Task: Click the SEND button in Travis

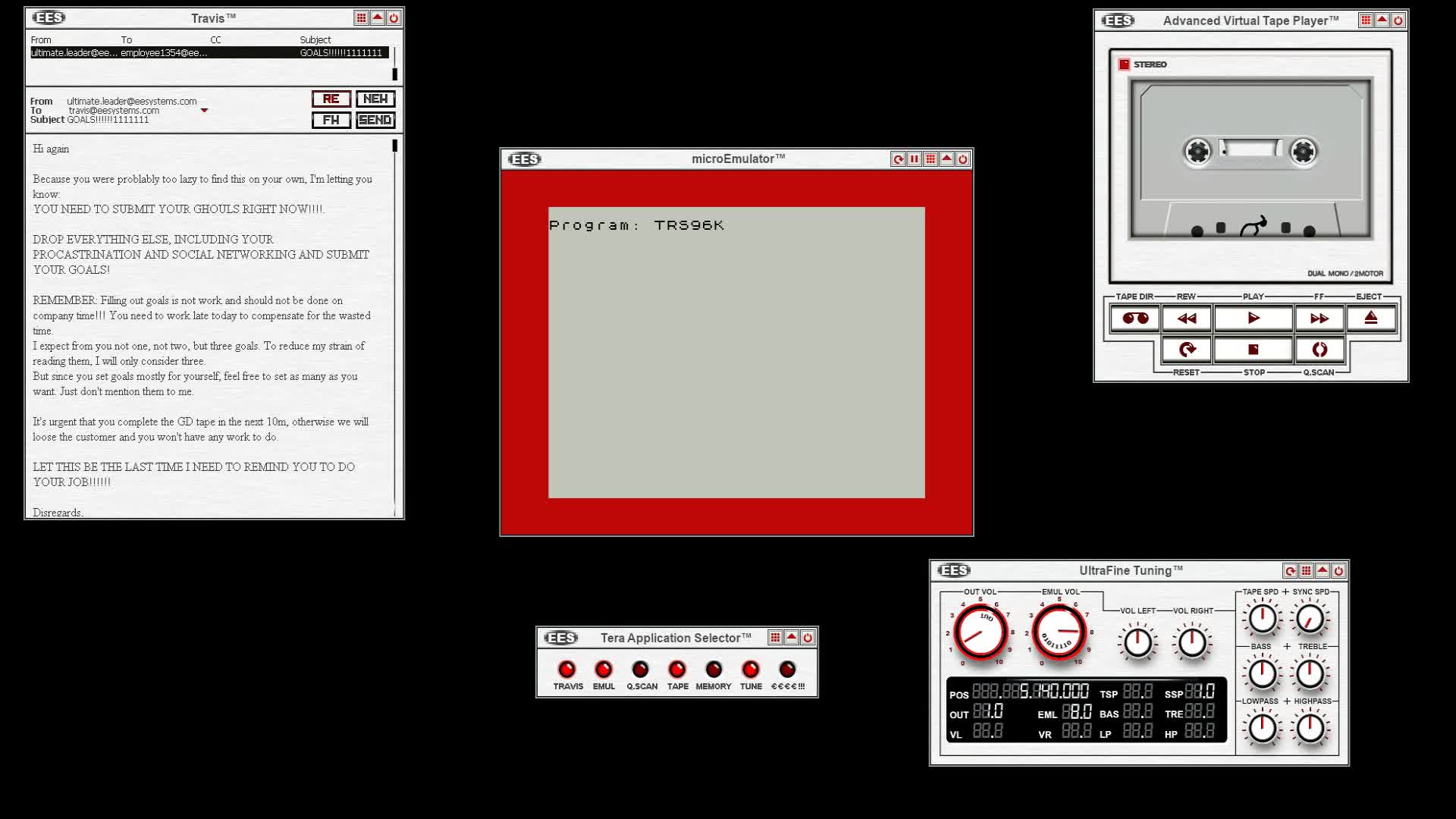Action: click(375, 121)
